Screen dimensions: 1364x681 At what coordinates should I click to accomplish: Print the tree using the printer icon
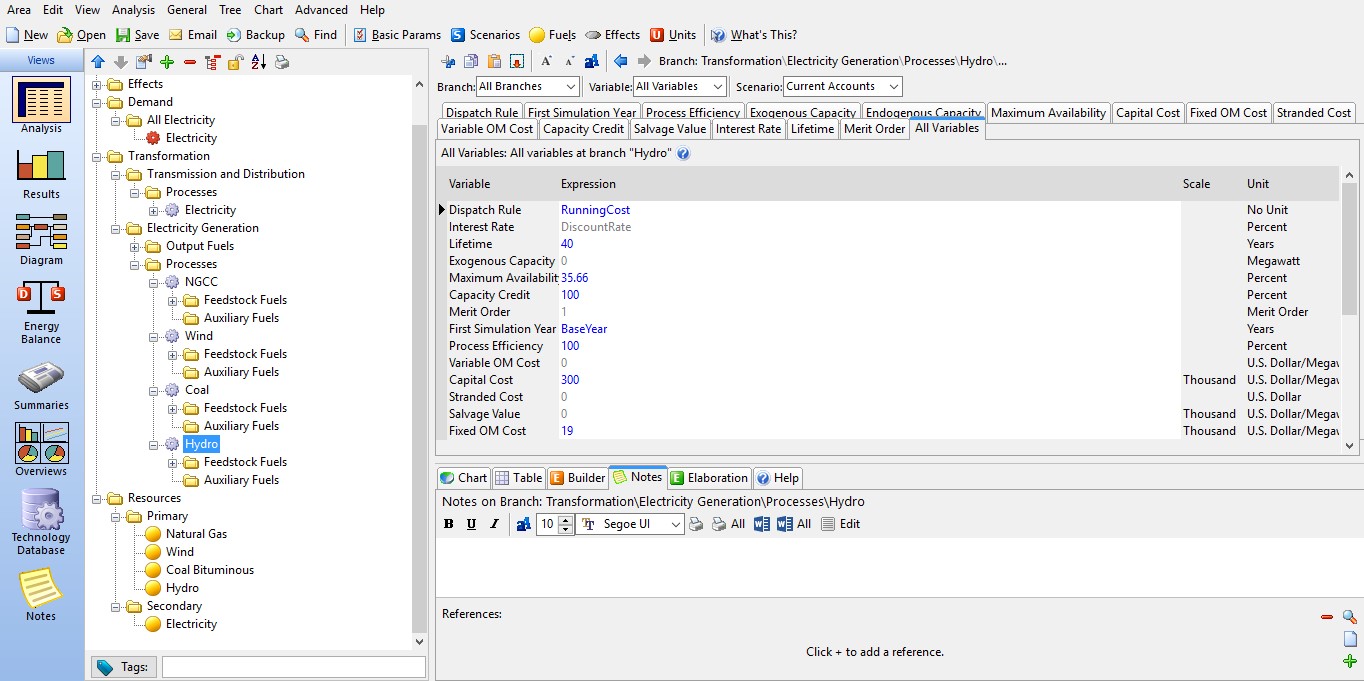(x=282, y=62)
